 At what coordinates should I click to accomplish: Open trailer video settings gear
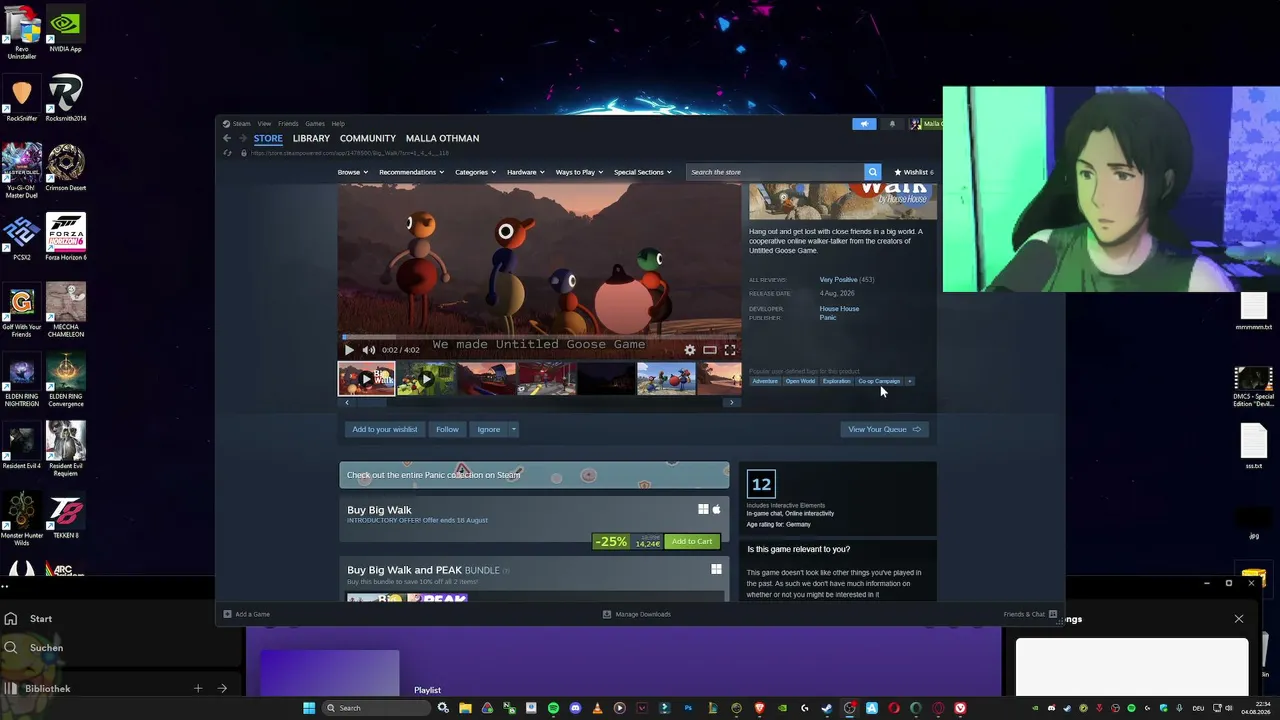[690, 350]
